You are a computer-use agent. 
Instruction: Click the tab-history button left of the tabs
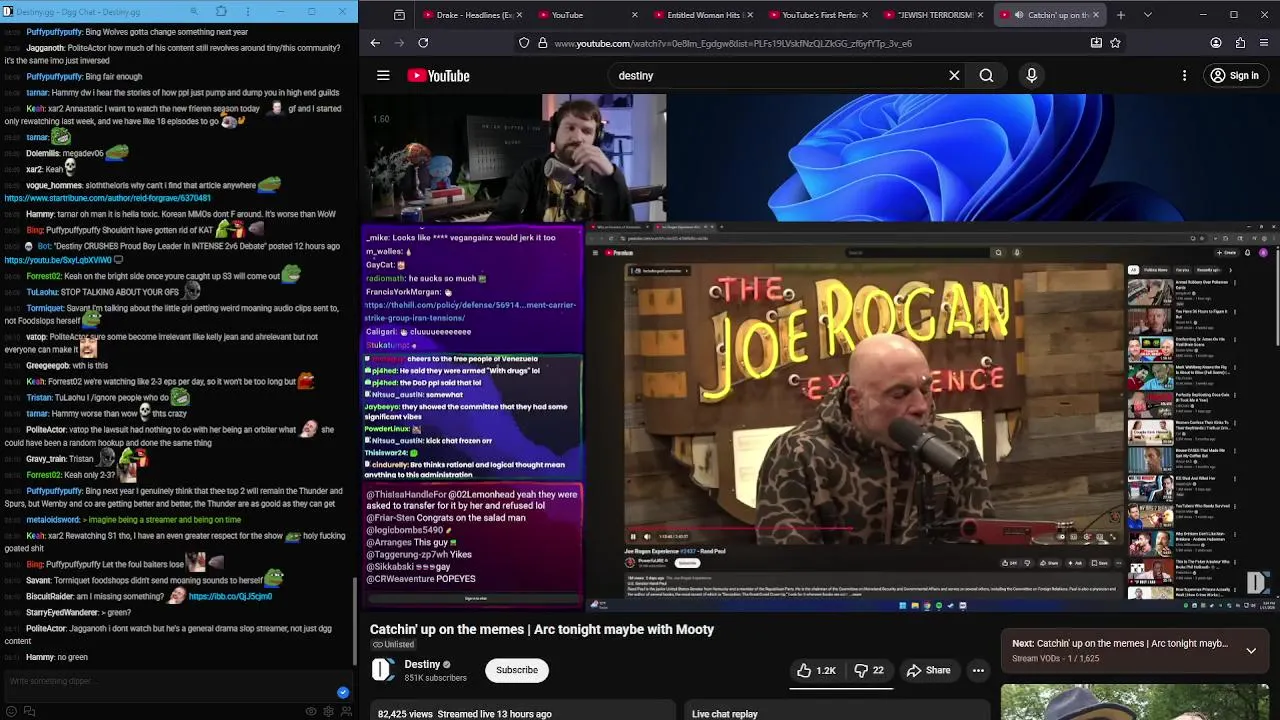[x=399, y=15]
